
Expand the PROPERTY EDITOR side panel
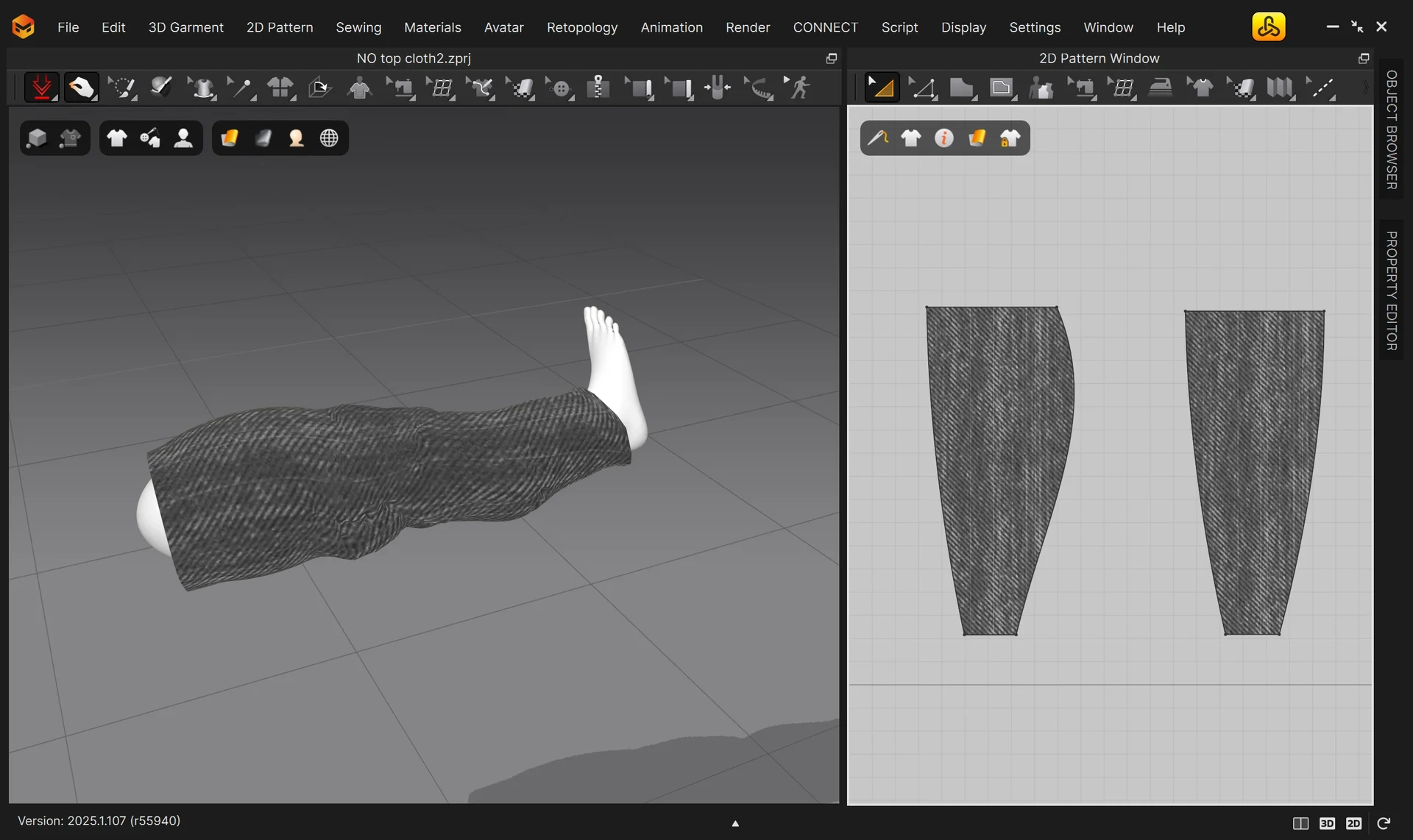(1391, 291)
